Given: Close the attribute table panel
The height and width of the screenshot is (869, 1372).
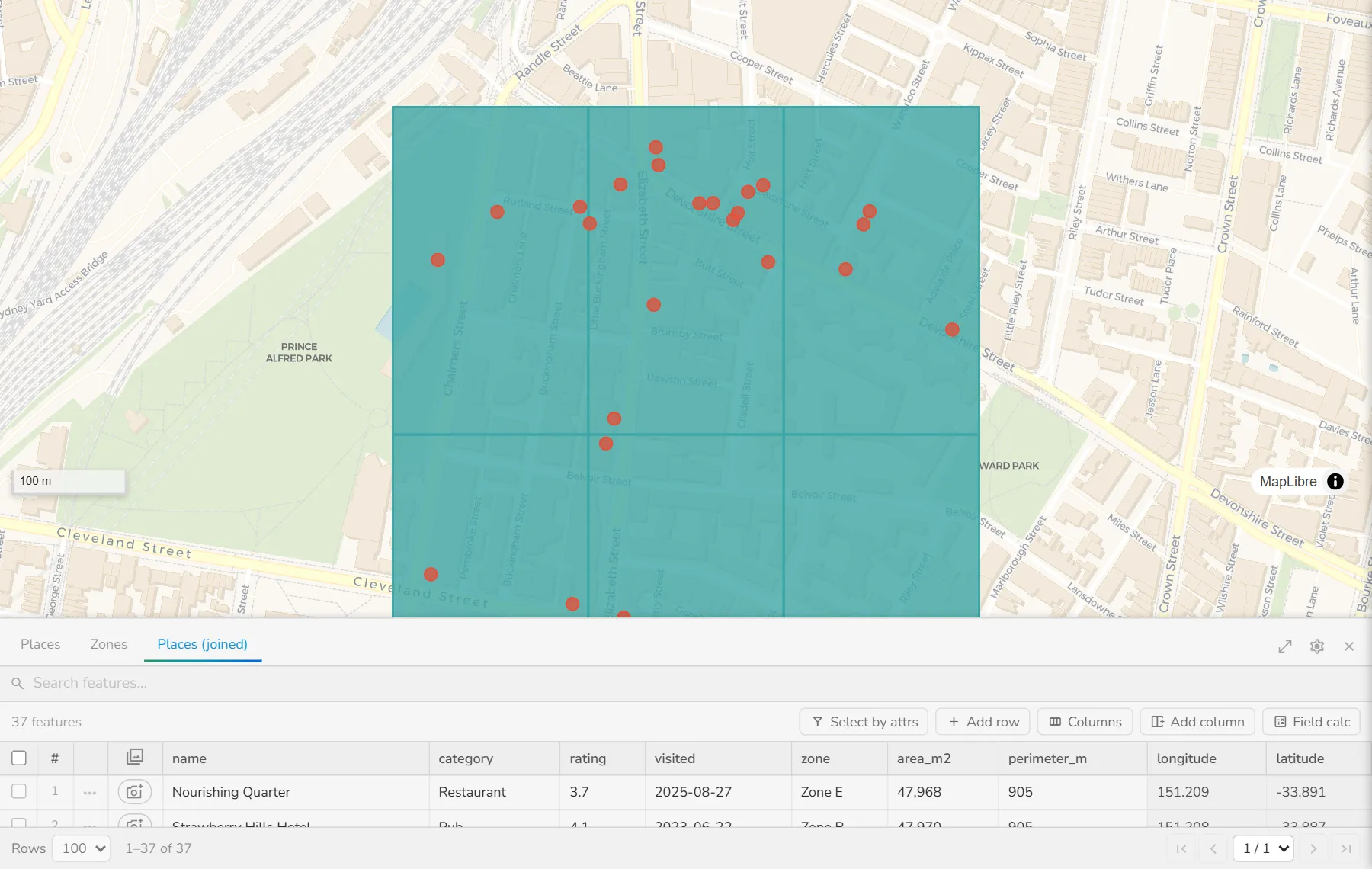Looking at the screenshot, I should coord(1349,646).
